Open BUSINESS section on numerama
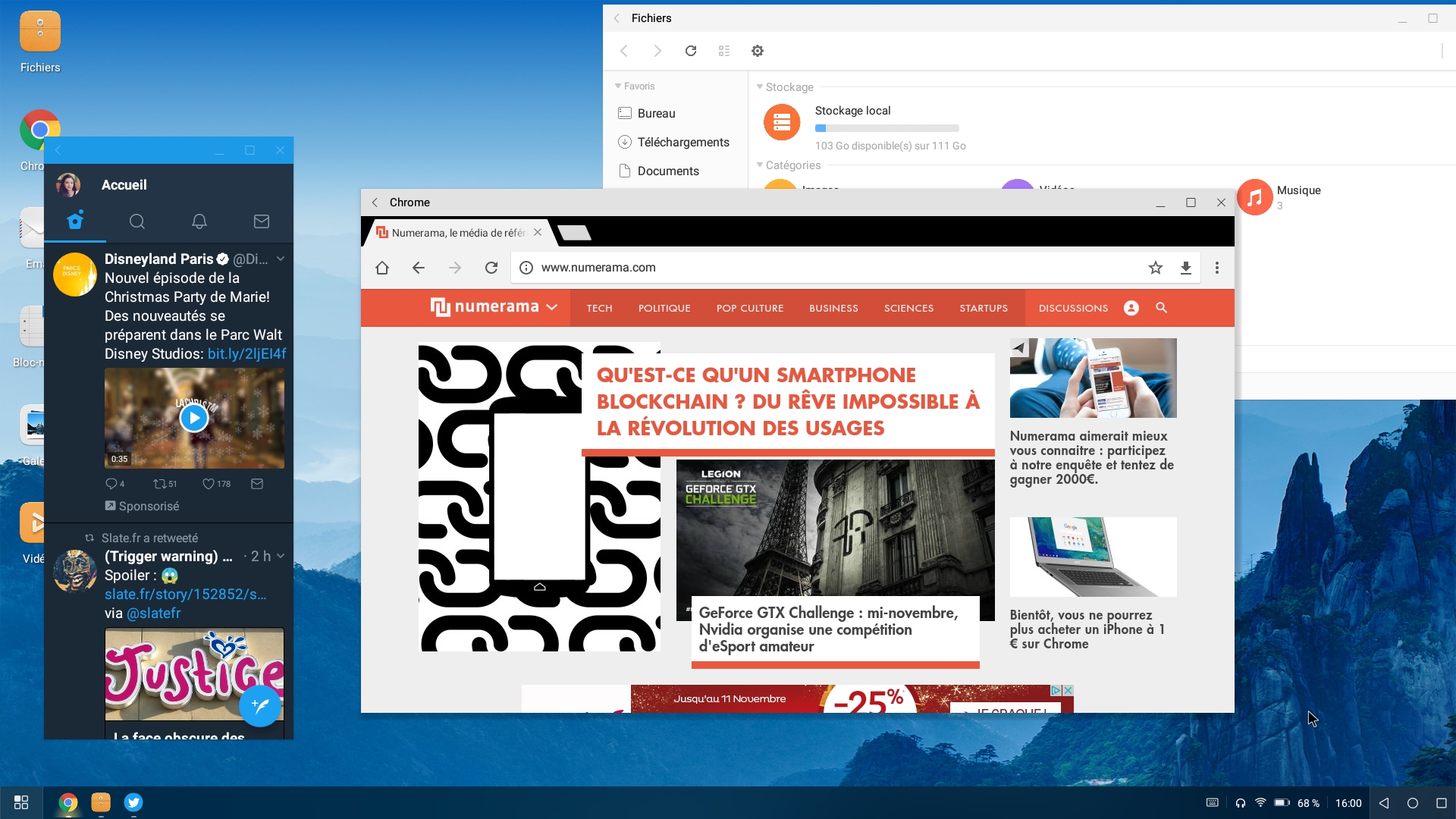The width and height of the screenshot is (1456, 819). [x=833, y=308]
